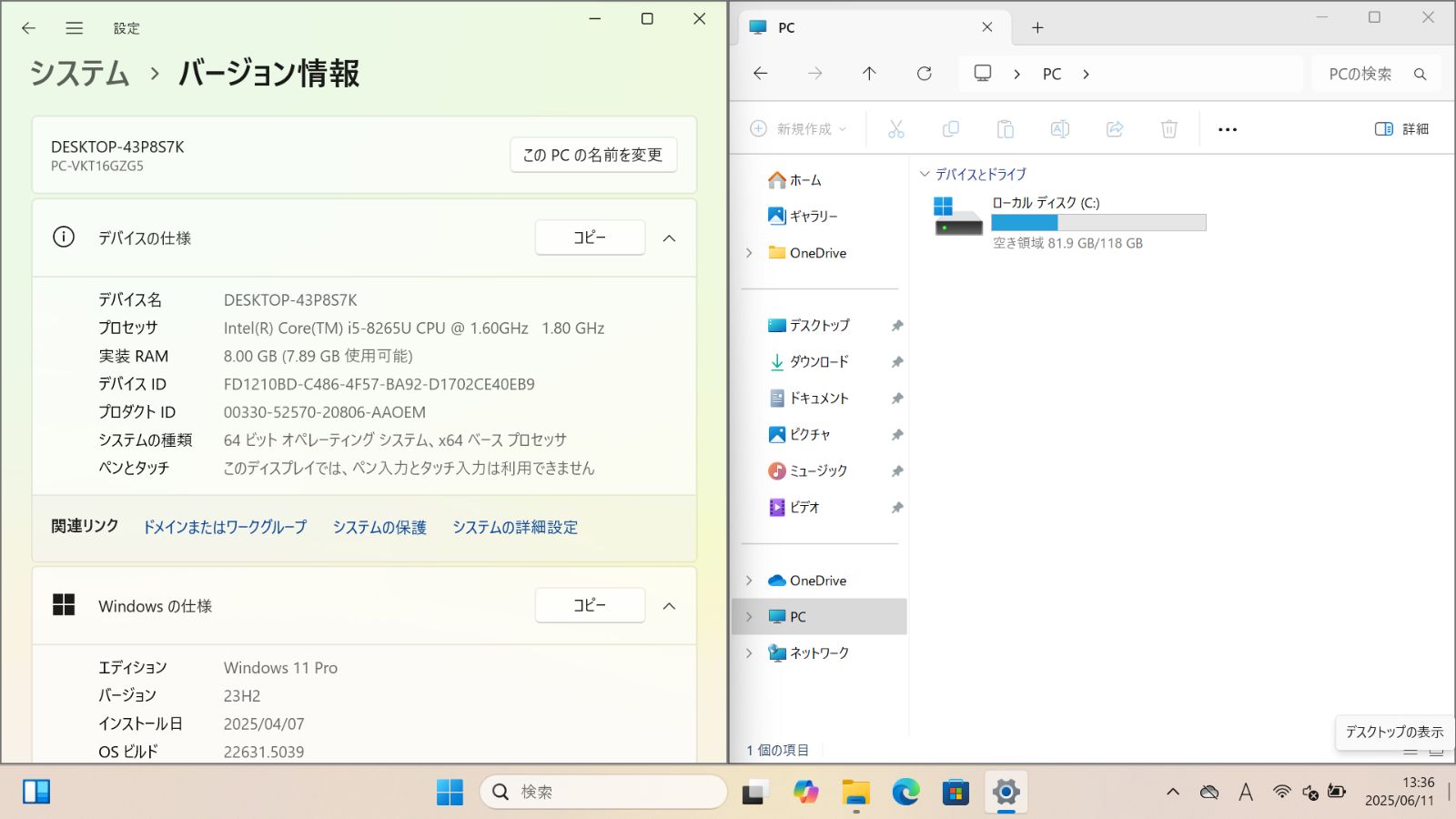Open Windows Start menu

(450, 792)
